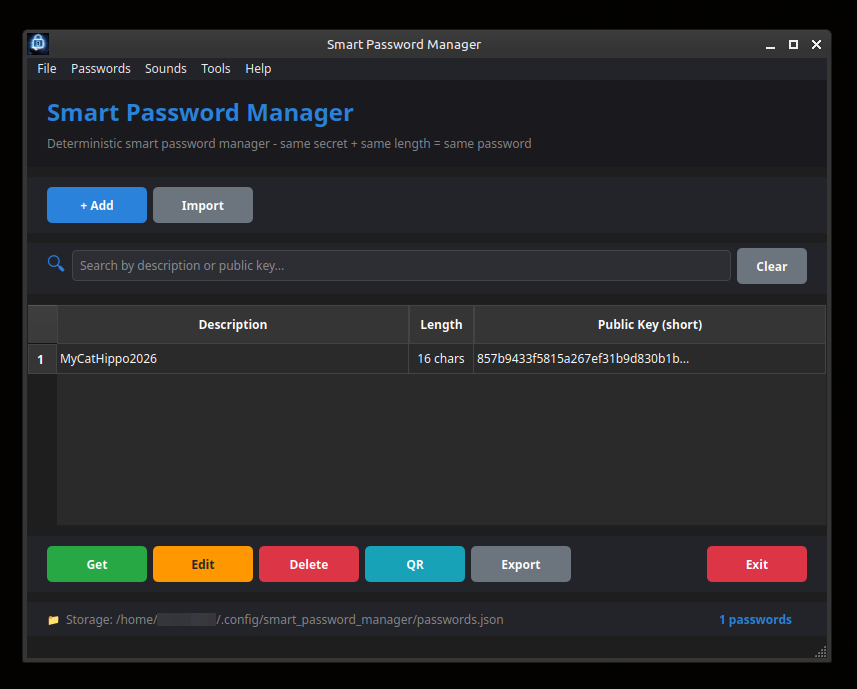Sort by Public Key (short) column header
857x689 pixels.
(650, 325)
